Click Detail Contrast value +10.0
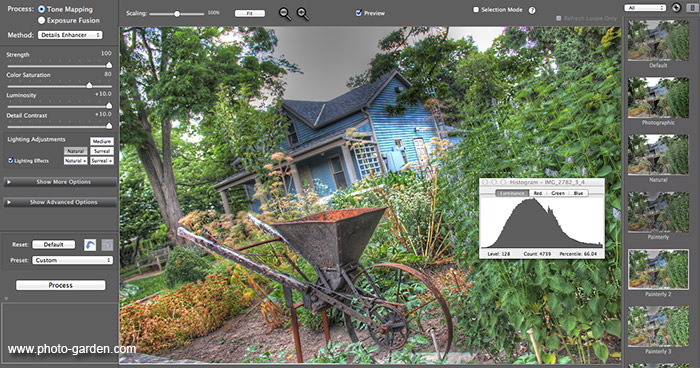The width and height of the screenshot is (700, 368). click(103, 114)
